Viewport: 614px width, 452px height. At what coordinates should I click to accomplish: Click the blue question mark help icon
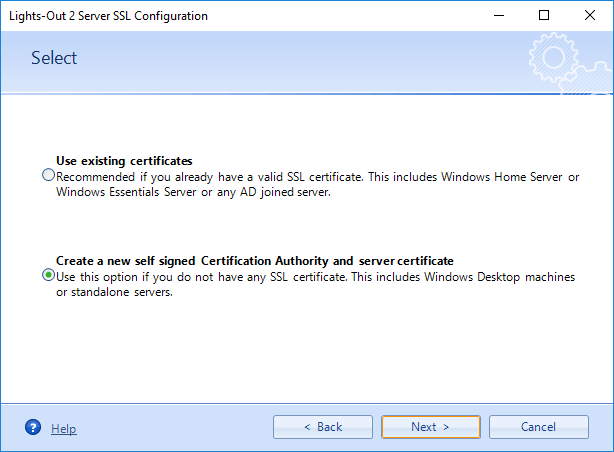(33, 427)
